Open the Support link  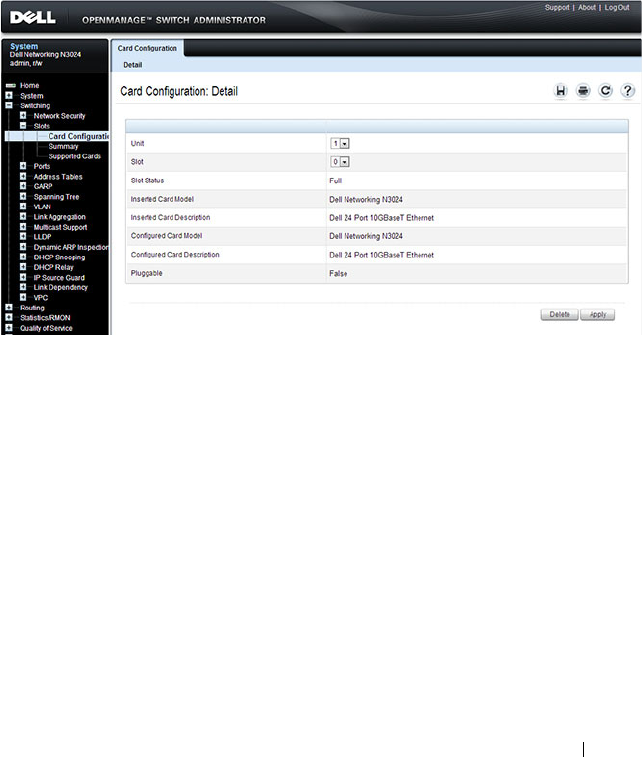pos(557,7)
